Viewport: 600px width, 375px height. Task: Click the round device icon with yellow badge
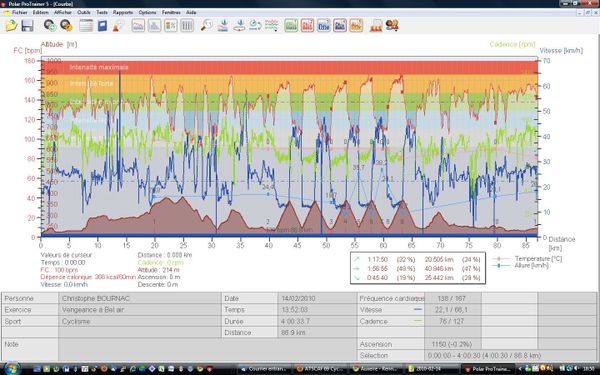coord(66,26)
